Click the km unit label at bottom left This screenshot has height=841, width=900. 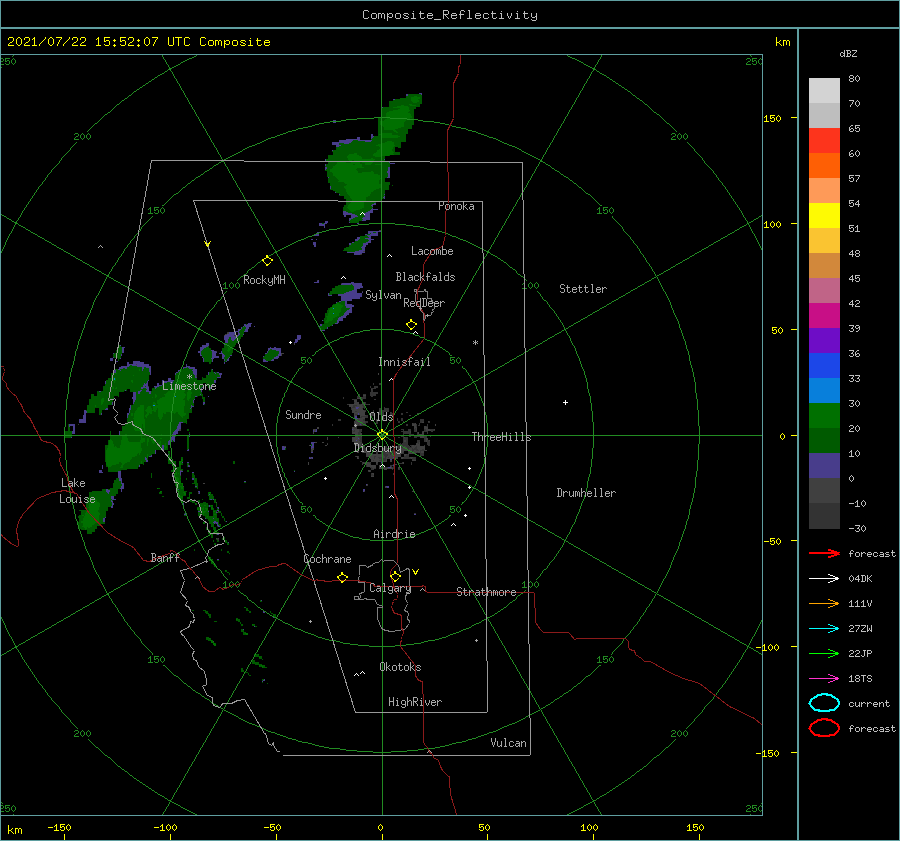click(14, 830)
